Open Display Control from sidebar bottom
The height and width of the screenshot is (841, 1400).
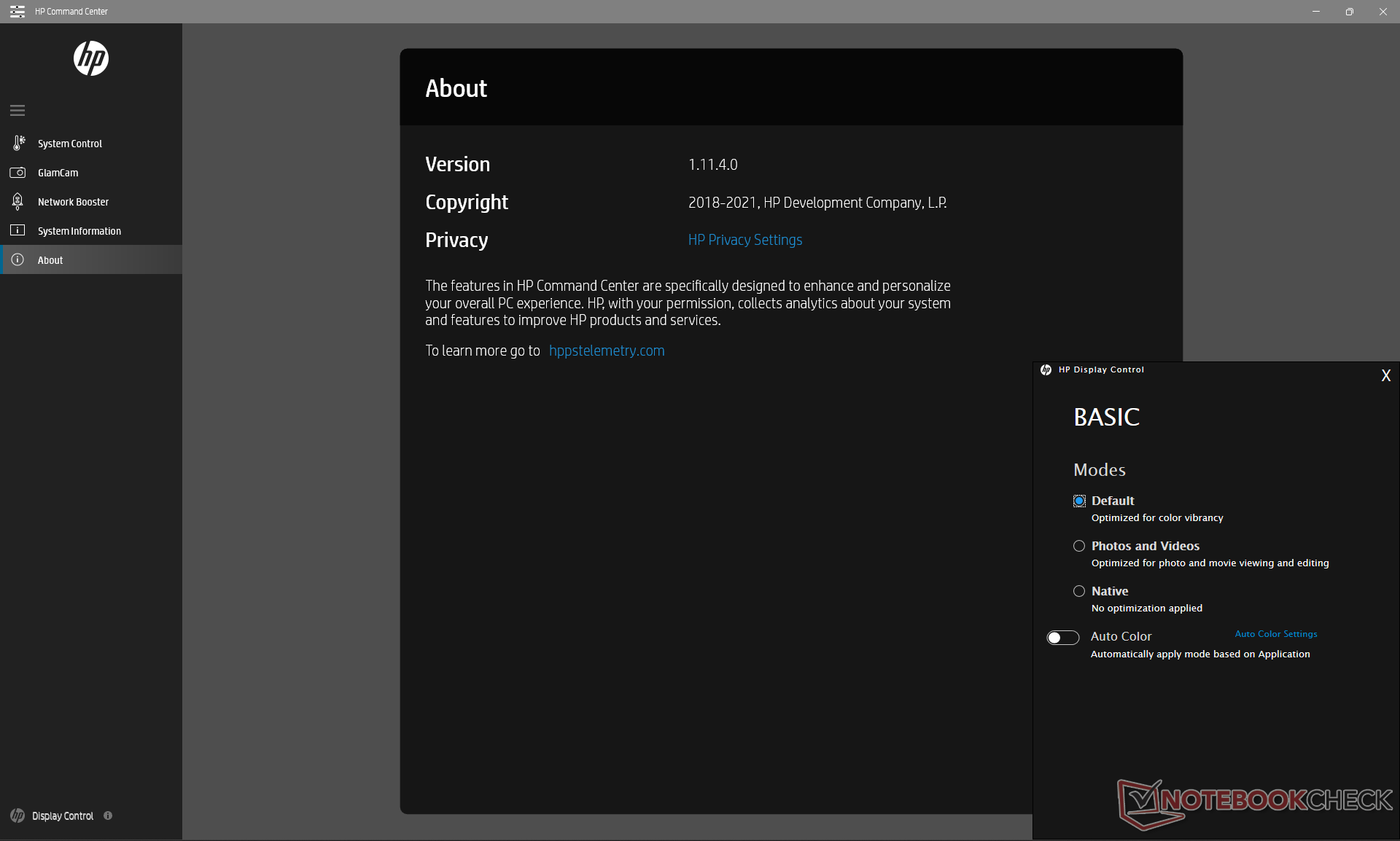(63, 815)
